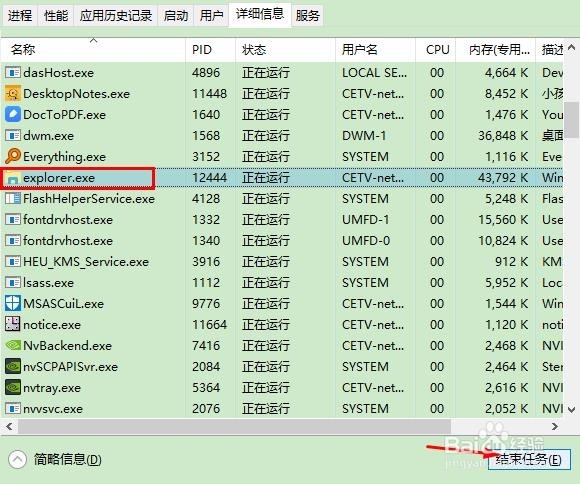The width and height of the screenshot is (580, 484).
Task: Click the horizontal scrollbar left arrow
Action: pos(9,427)
